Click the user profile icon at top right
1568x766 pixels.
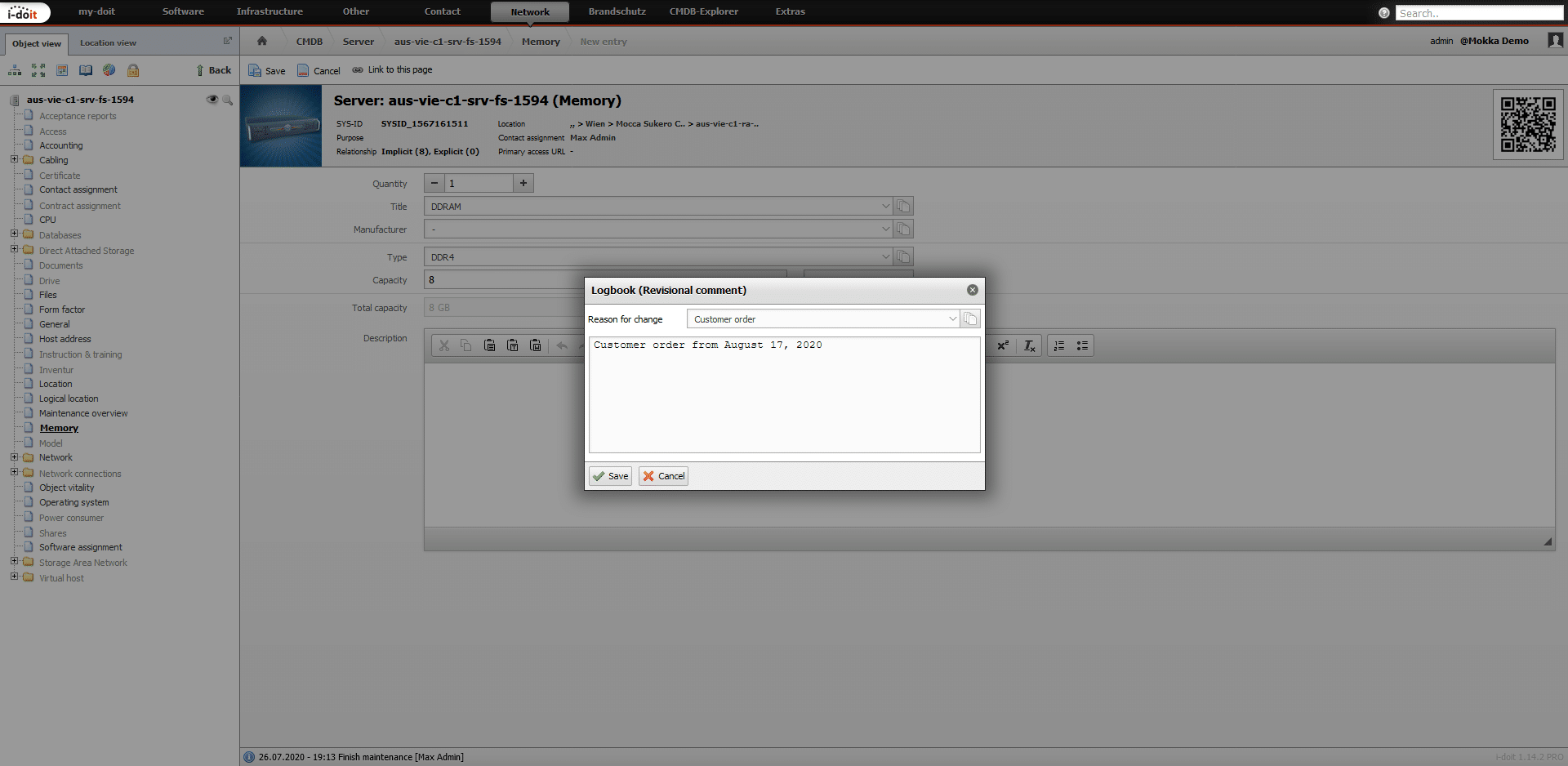[x=1555, y=41]
